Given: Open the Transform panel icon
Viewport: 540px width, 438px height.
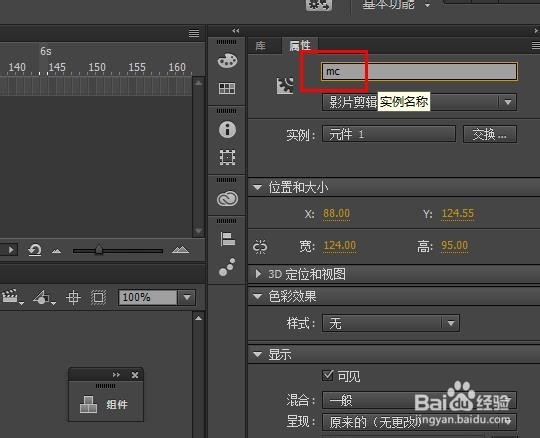Looking at the screenshot, I should coord(227,157).
